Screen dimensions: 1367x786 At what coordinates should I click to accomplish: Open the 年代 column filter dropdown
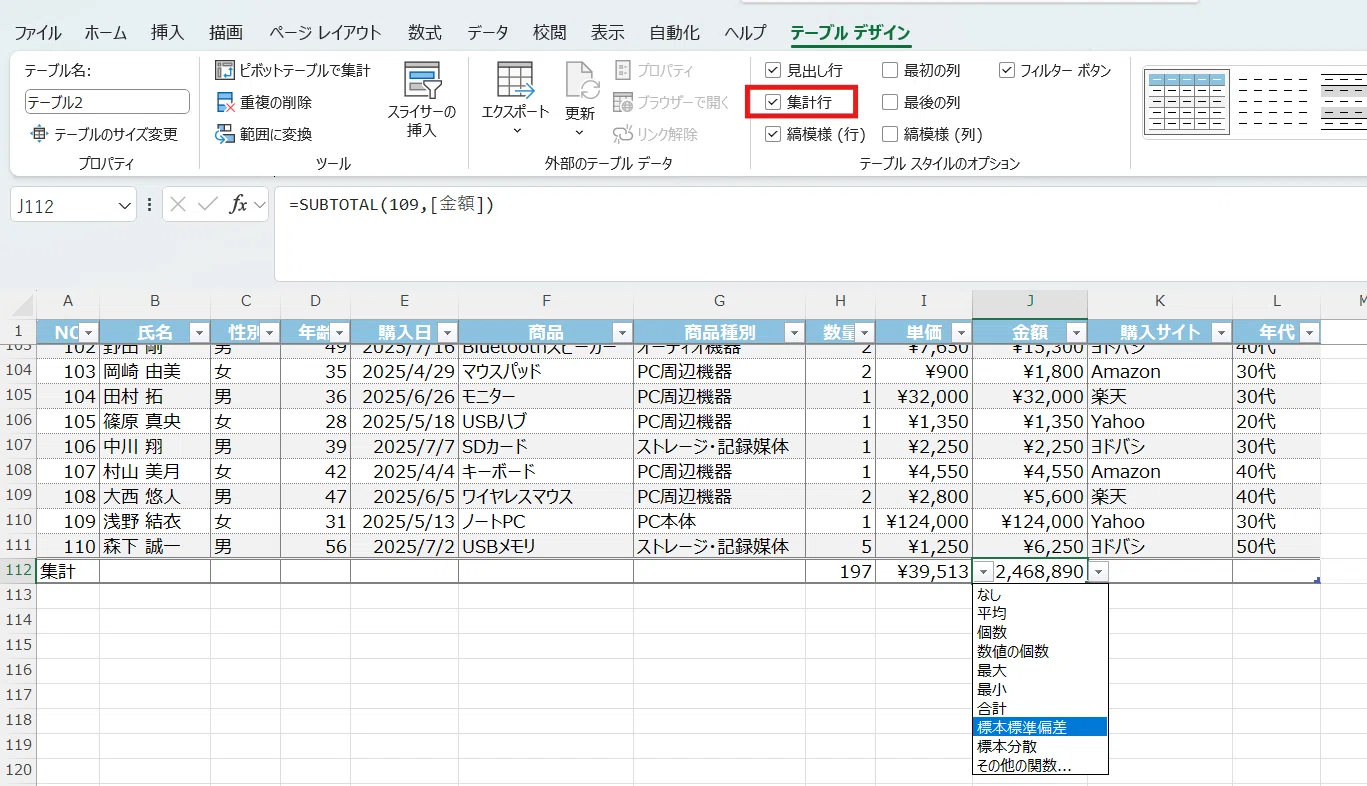pyautogui.click(x=1307, y=333)
